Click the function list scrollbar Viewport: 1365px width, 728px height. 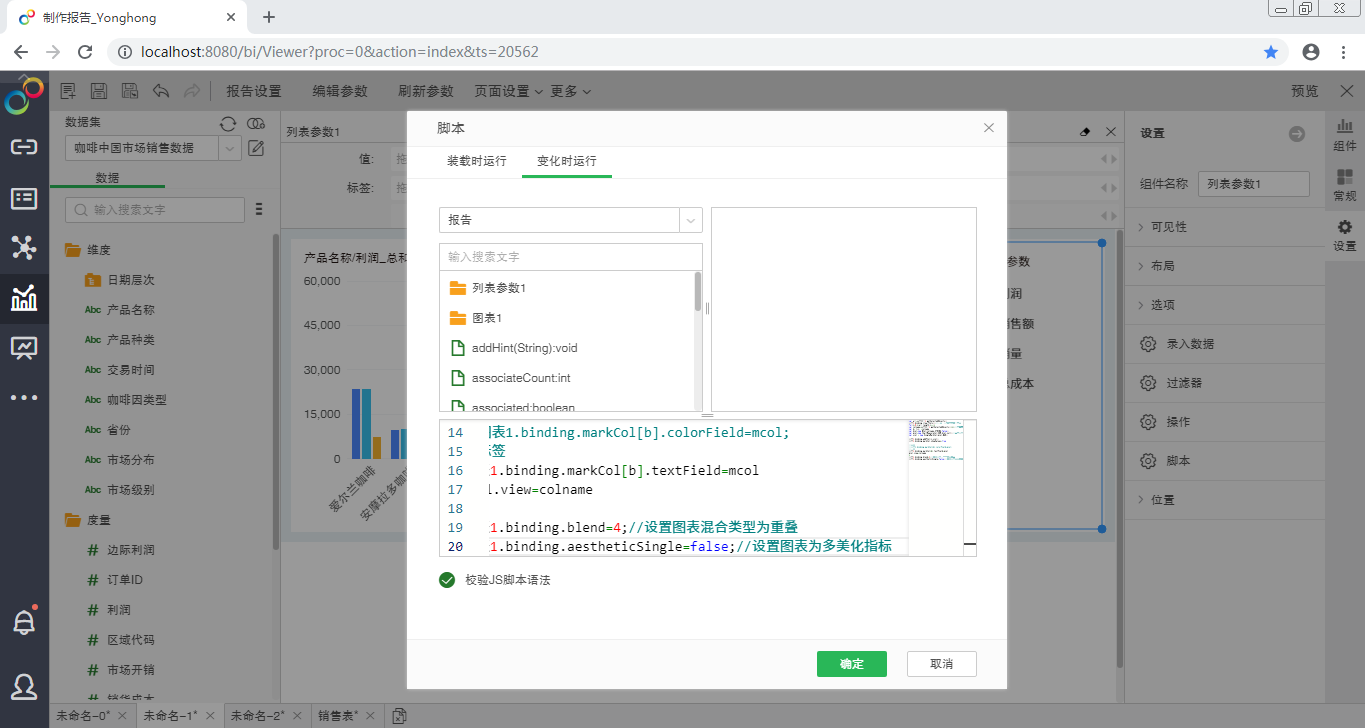point(697,292)
